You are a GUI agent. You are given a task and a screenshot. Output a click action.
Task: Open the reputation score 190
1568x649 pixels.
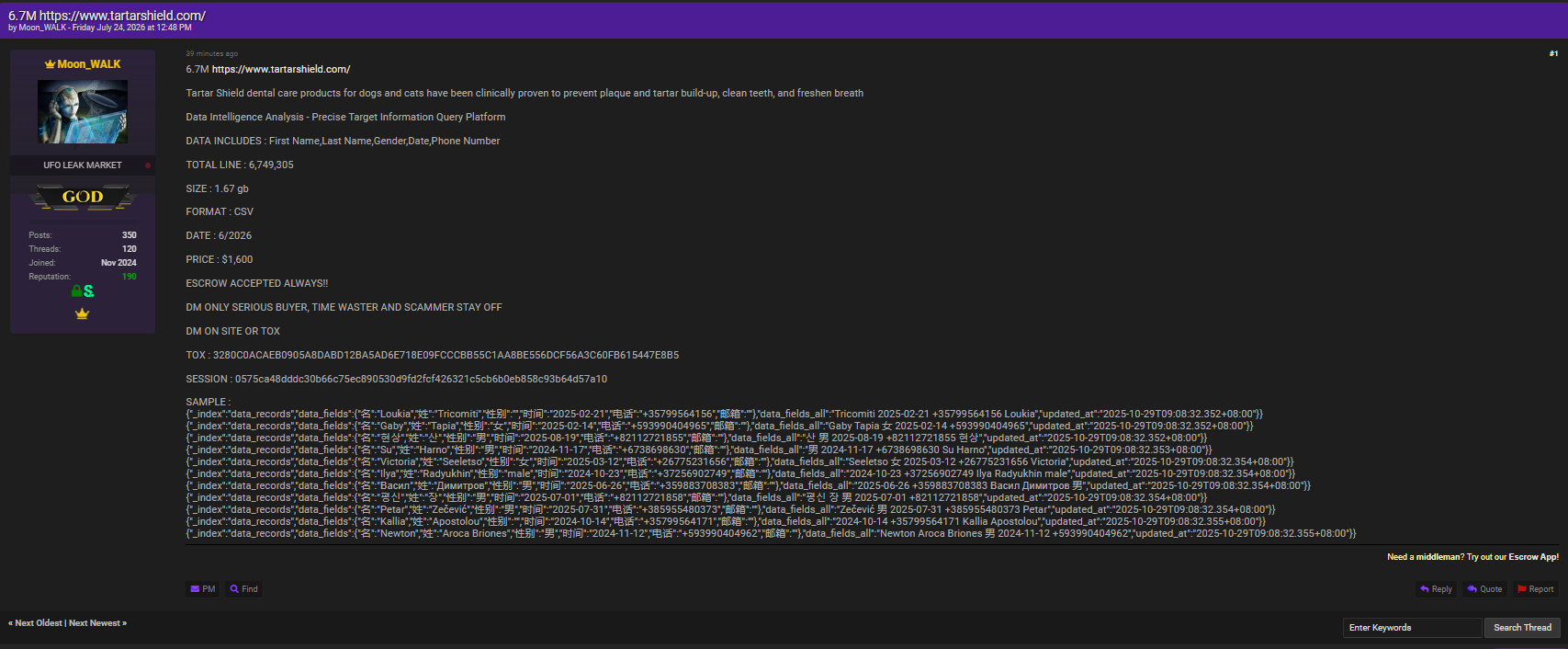130,277
